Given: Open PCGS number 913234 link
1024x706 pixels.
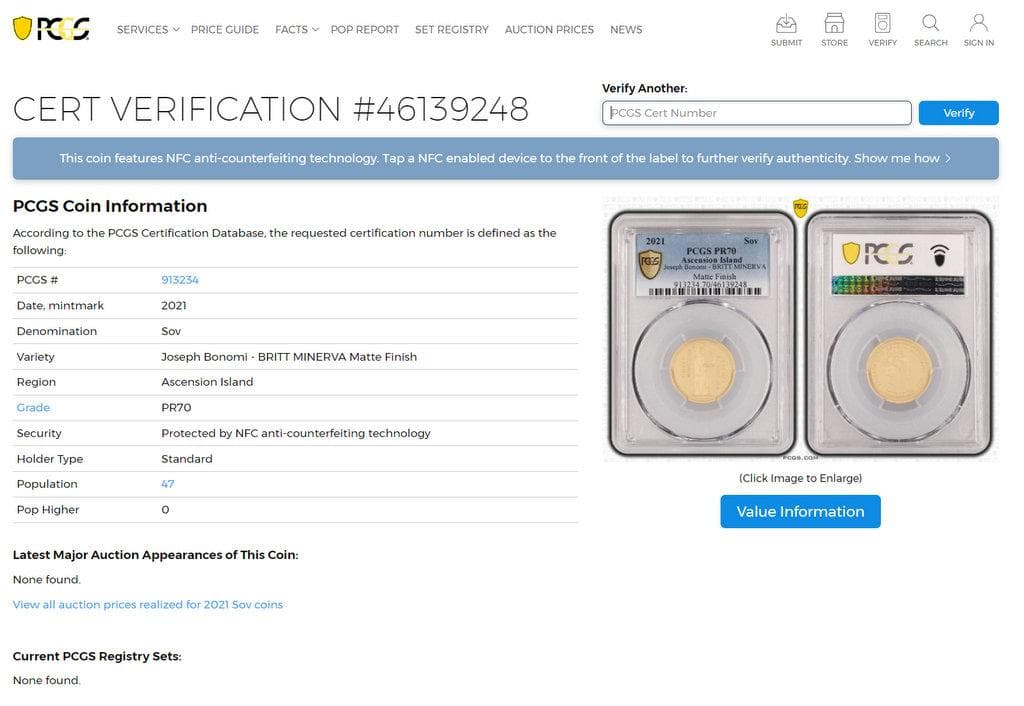Looking at the screenshot, I should tap(180, 279).
